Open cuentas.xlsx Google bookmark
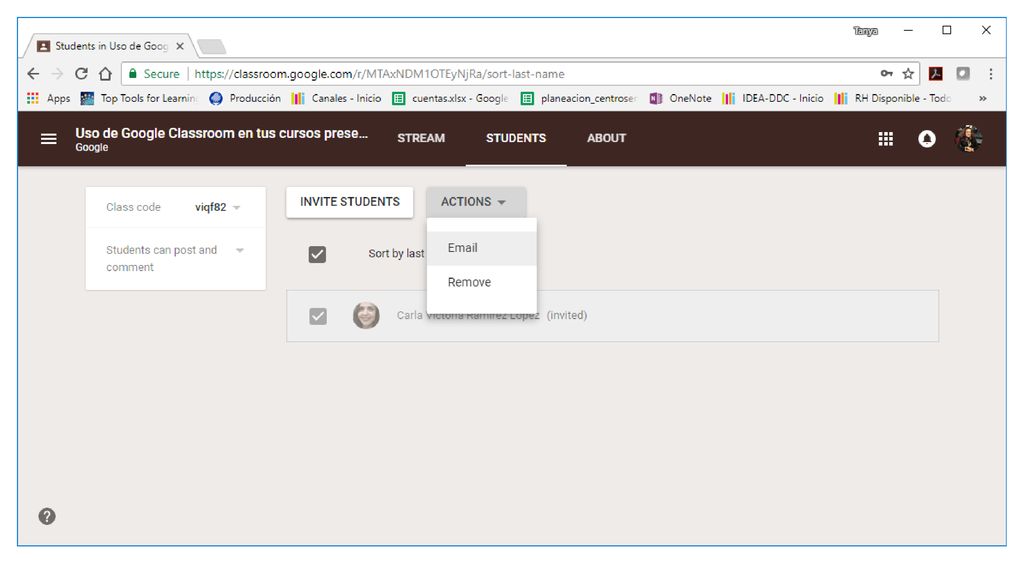1024x576 pixels. click(450, 98)
